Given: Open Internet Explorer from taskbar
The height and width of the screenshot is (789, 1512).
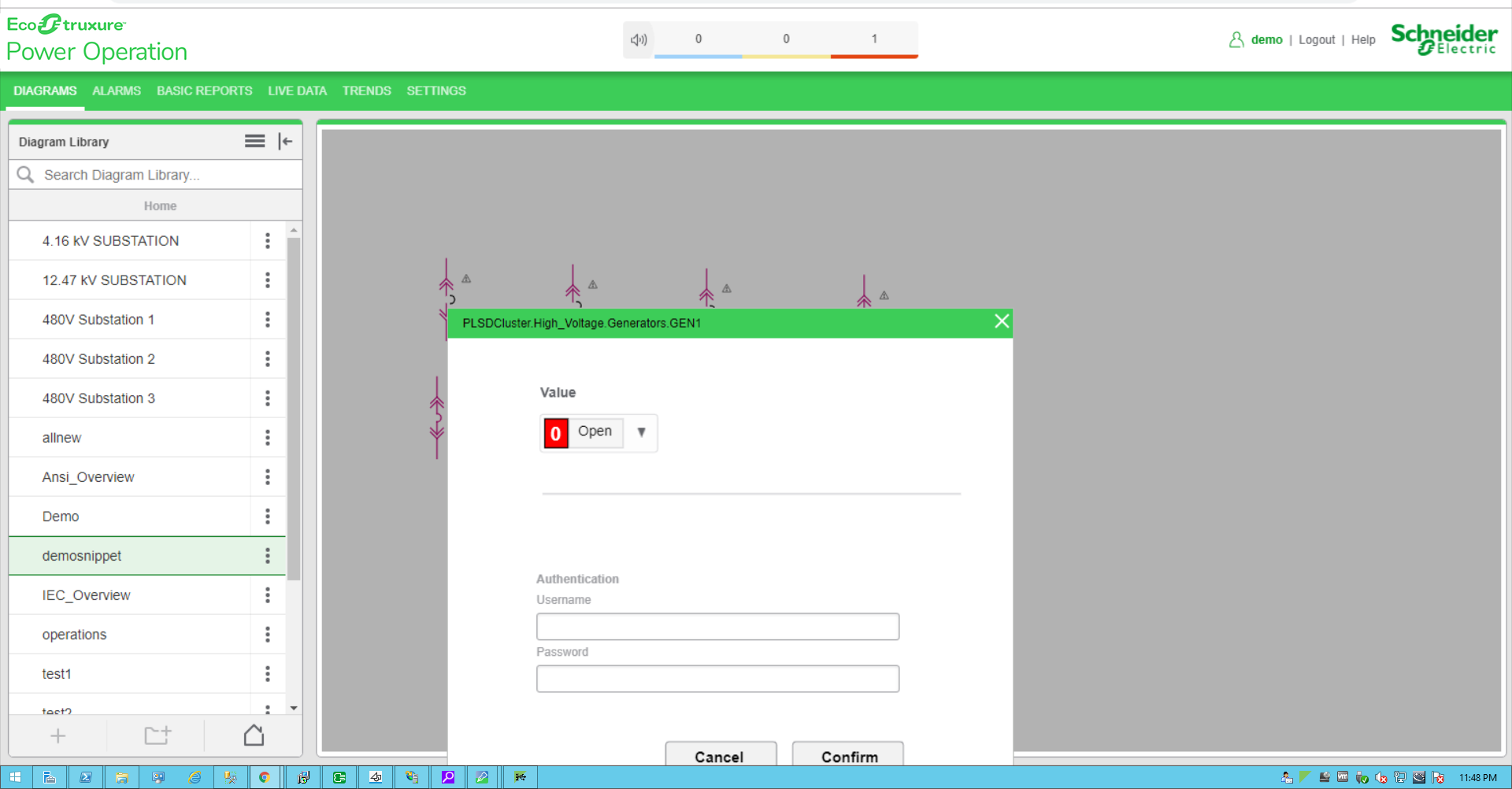Looking at the screenshot, I should pos(195,777).
